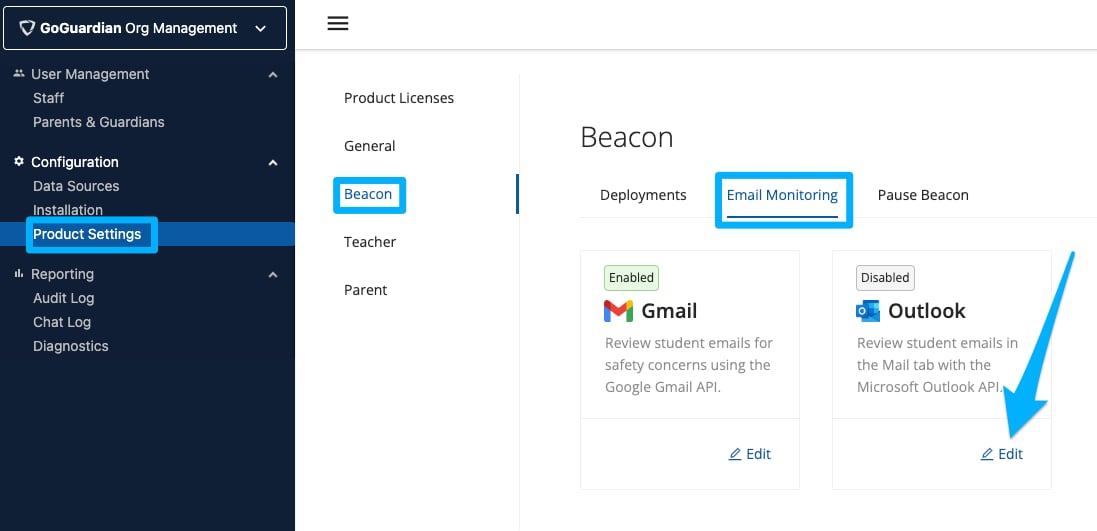Screen dimensions: 1097x531
Task: Open Parents & Guardians page
Action: click(99, 122)
